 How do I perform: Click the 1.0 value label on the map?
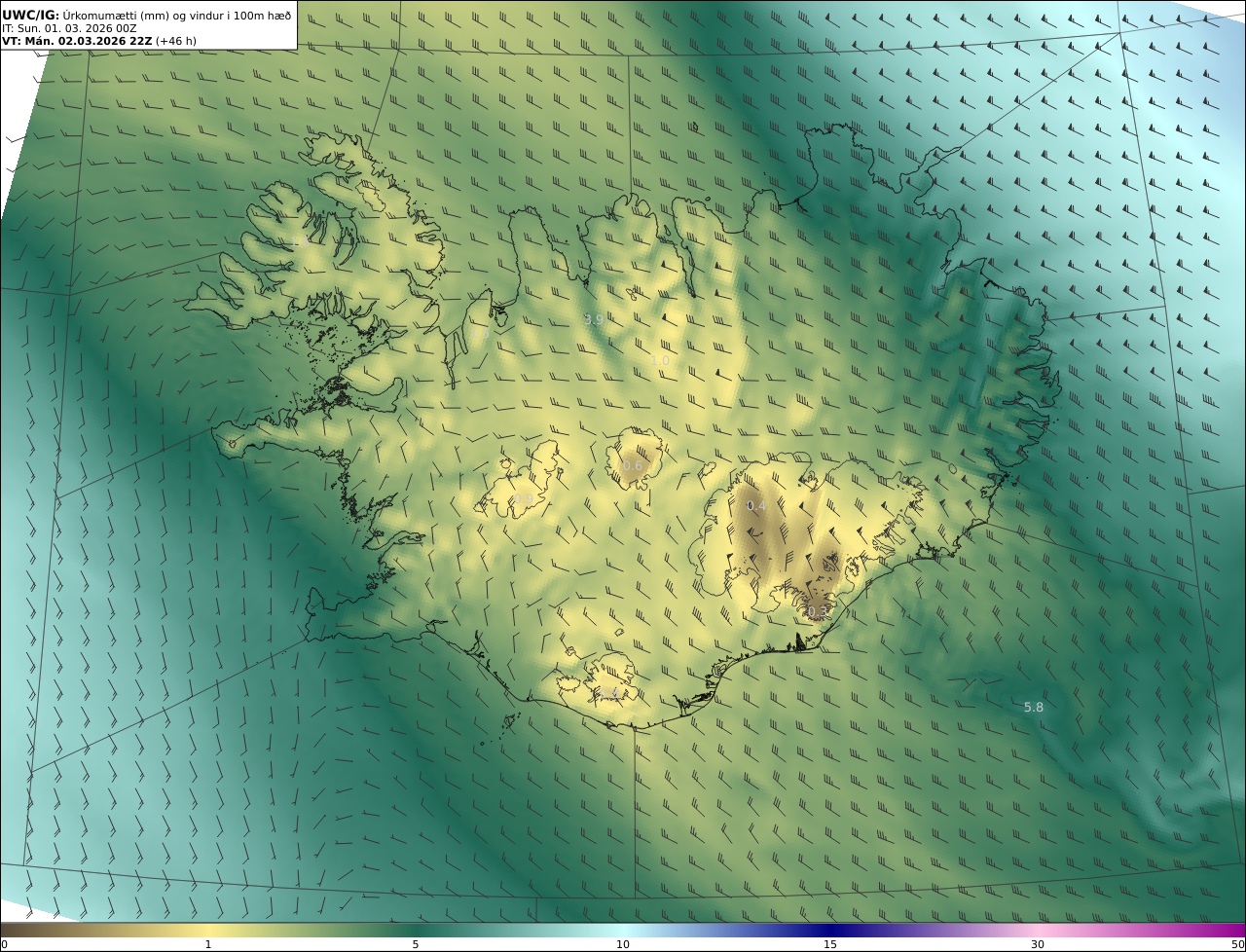pyautogui.click(x=660, y=360)
